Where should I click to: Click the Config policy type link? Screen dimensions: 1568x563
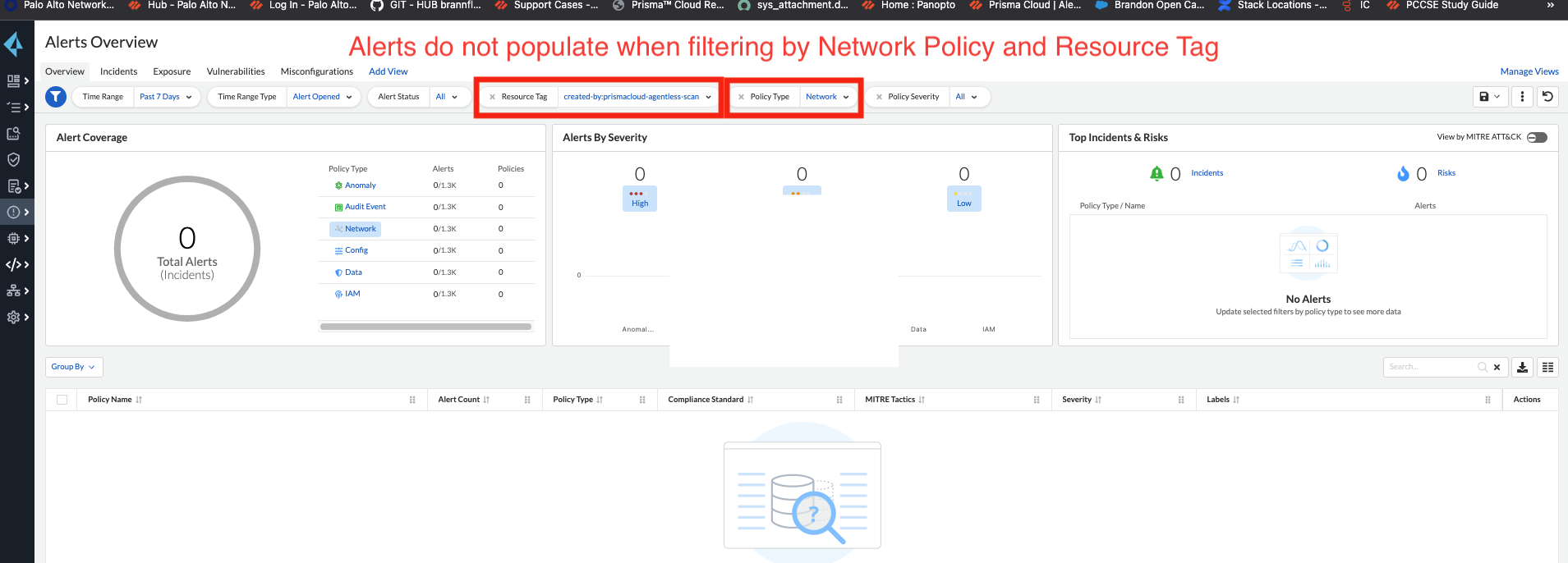tap(356, 250)
